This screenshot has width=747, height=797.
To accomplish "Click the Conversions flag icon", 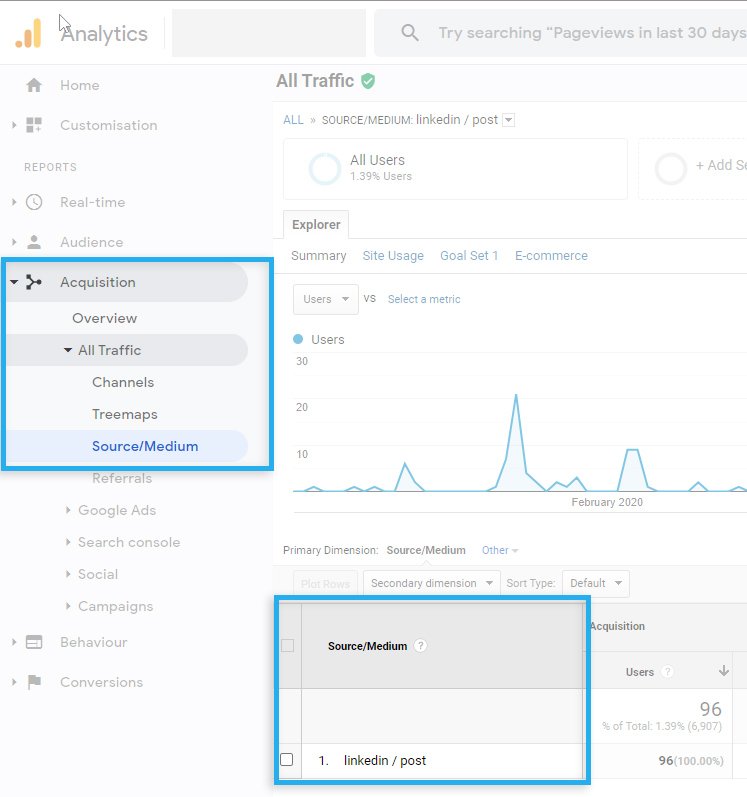I will [34, 682].
